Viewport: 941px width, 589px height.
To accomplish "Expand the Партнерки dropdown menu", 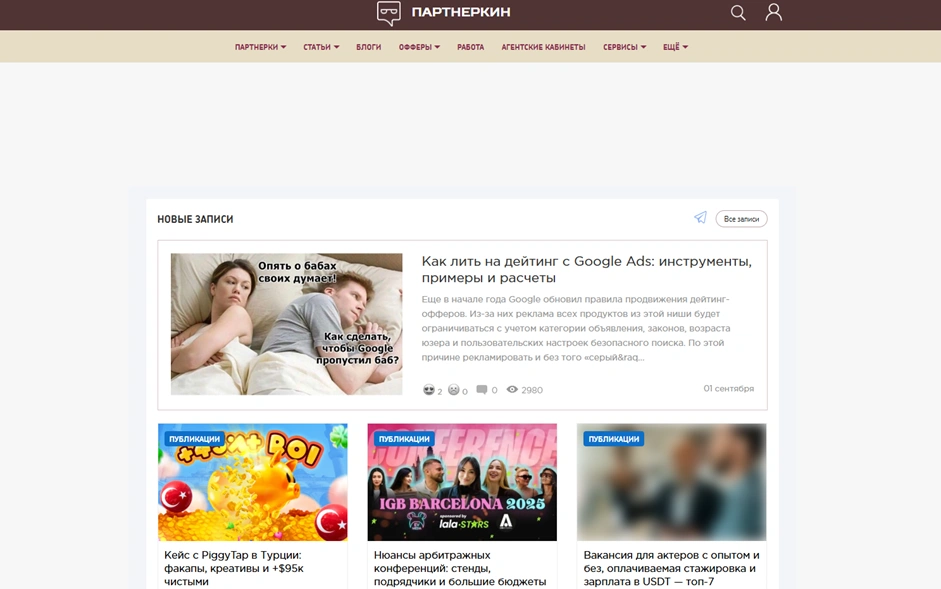I will click(x=260, y=47).
